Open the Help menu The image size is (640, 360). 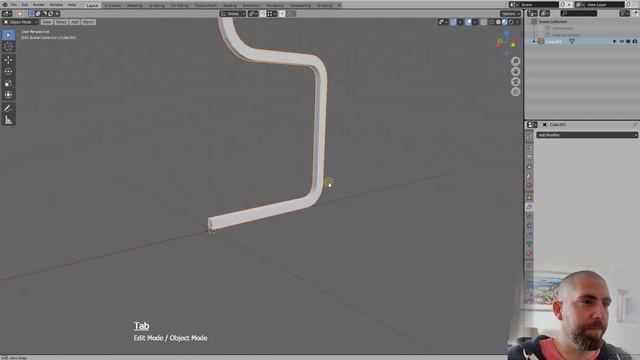72,4
